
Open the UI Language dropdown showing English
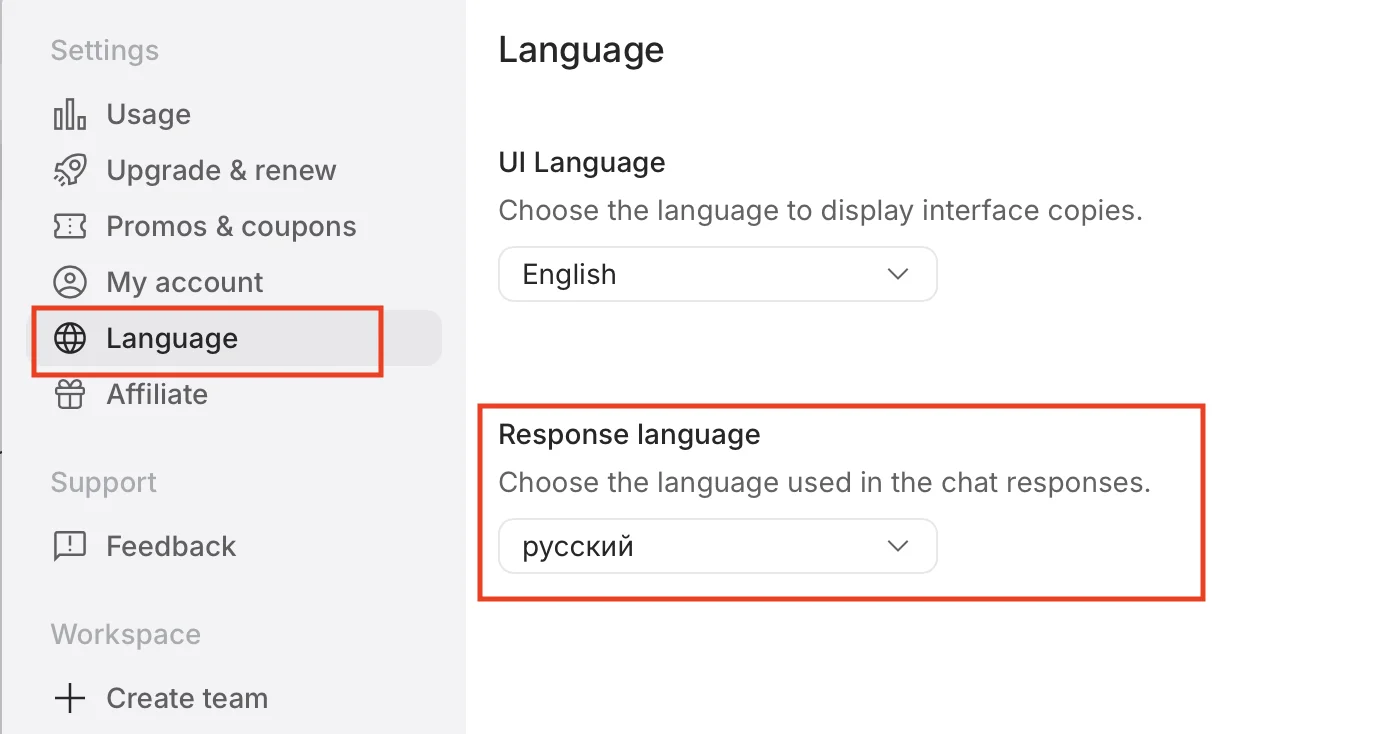coord(716,274)
